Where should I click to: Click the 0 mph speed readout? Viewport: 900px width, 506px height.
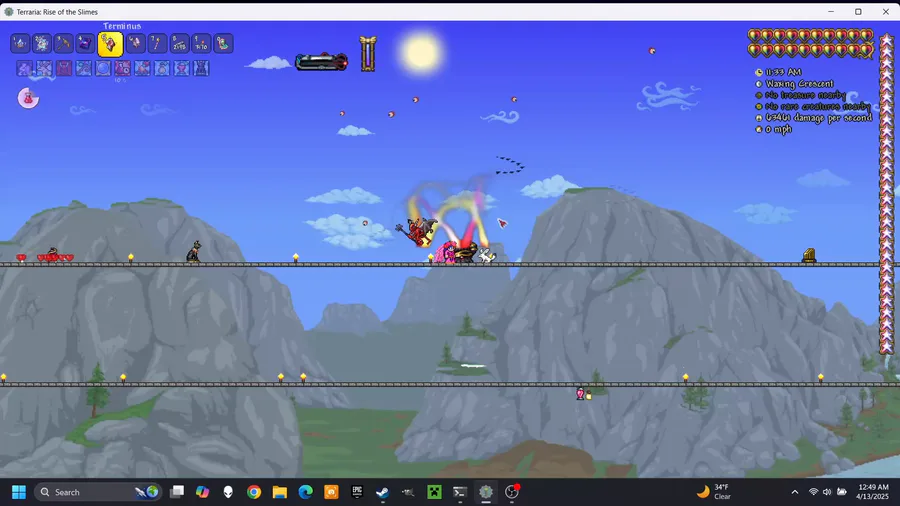(x=774, y=130)
